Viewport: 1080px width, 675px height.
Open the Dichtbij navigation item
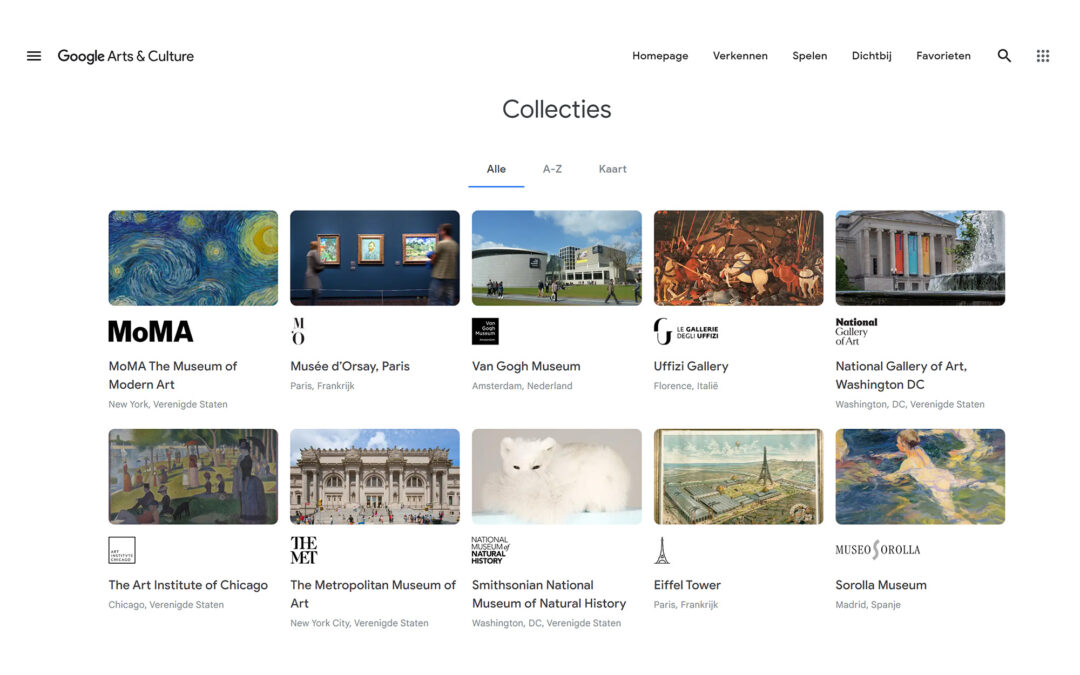point(871,56)
